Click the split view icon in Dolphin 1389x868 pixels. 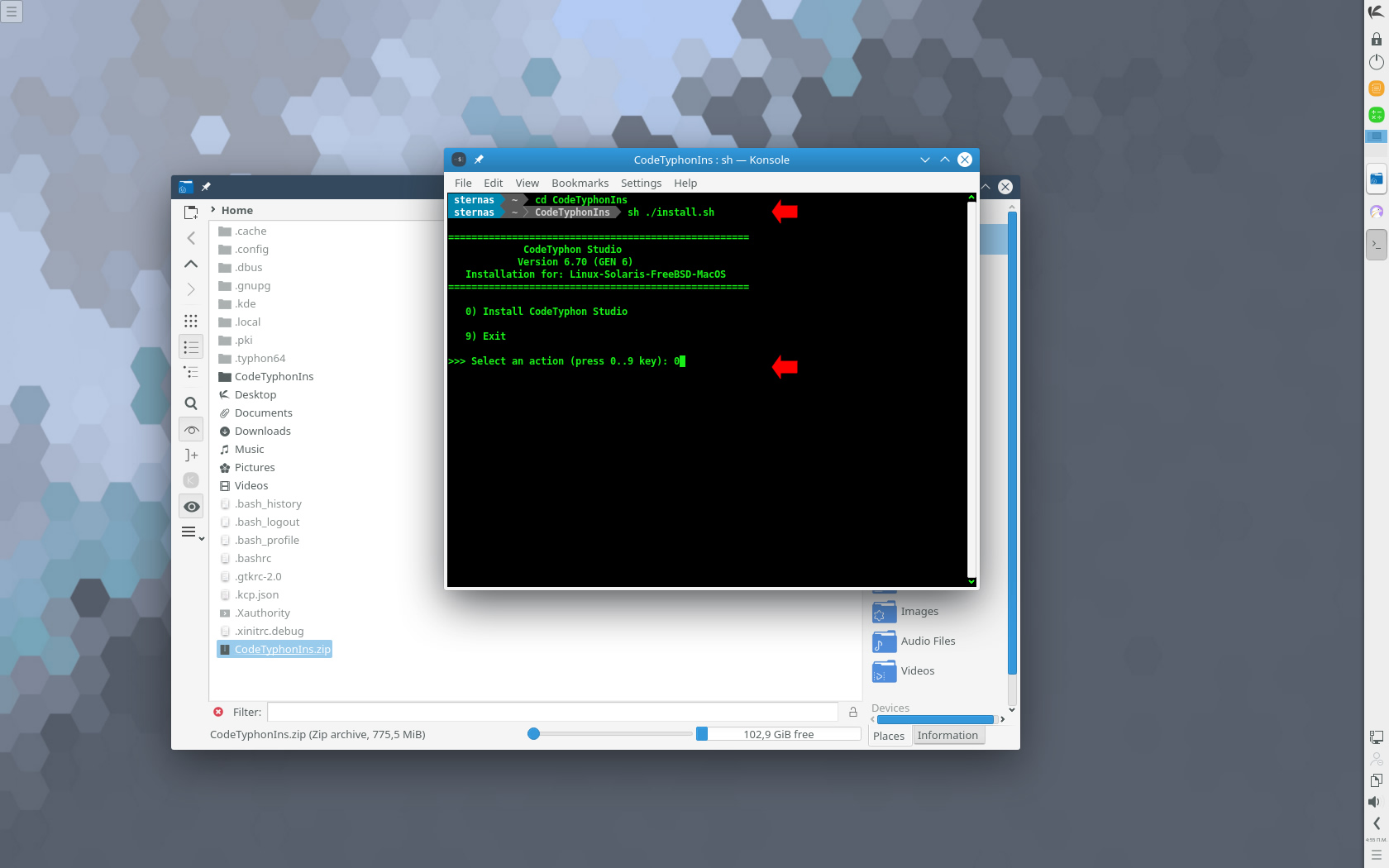coord(191,455)
